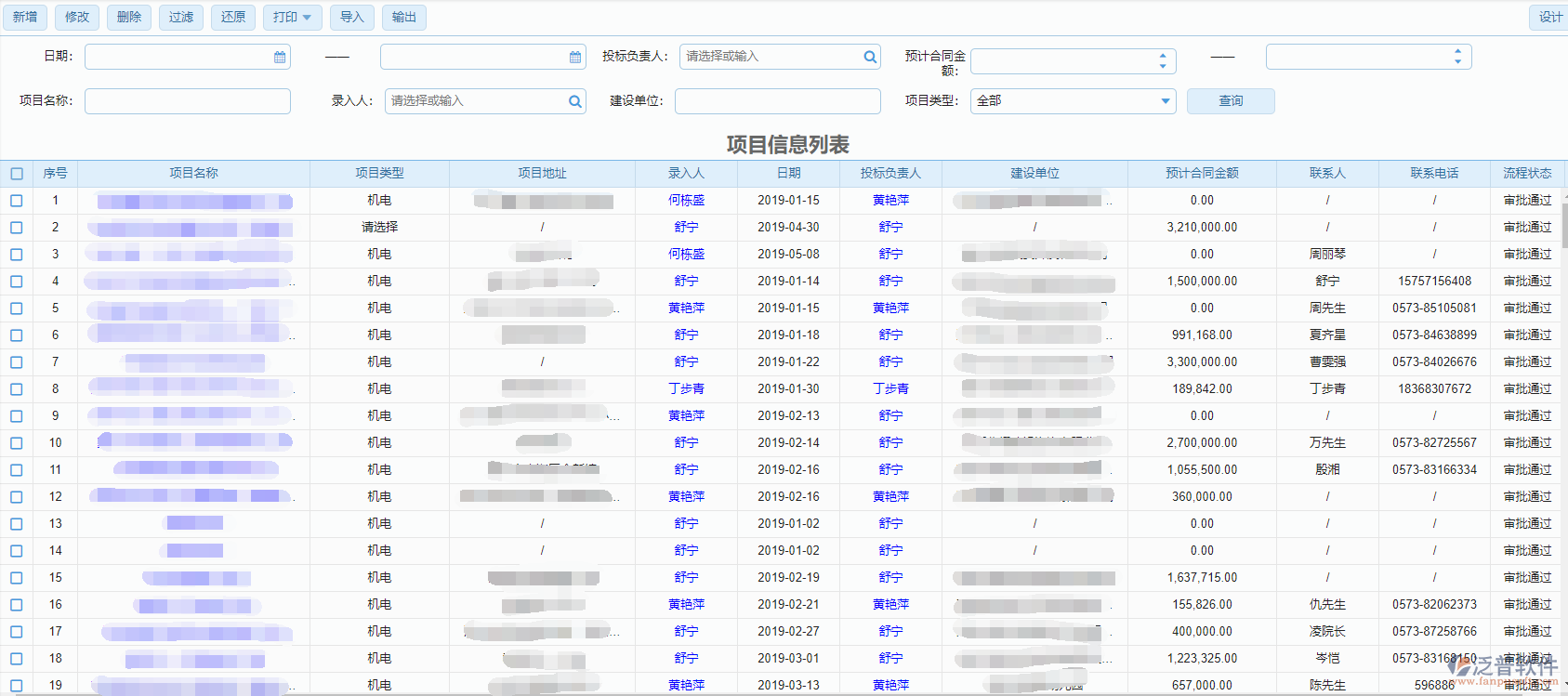This screenshot has width=1568, height=696.
Task: Click date 2019-03-01 in row 18
Action: tap(788, 659)
